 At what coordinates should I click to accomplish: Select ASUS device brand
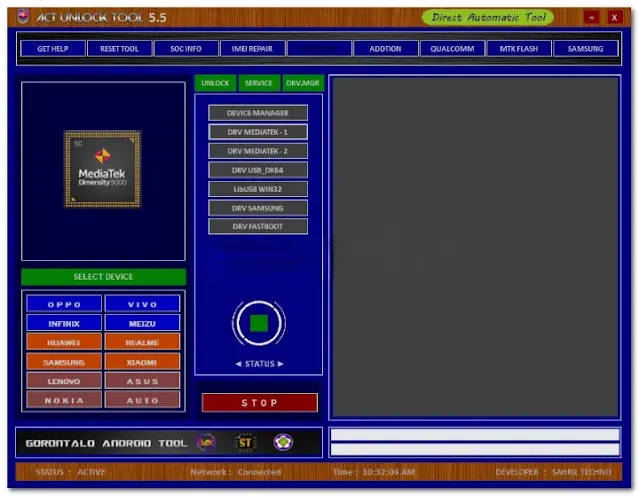[142, 381]
